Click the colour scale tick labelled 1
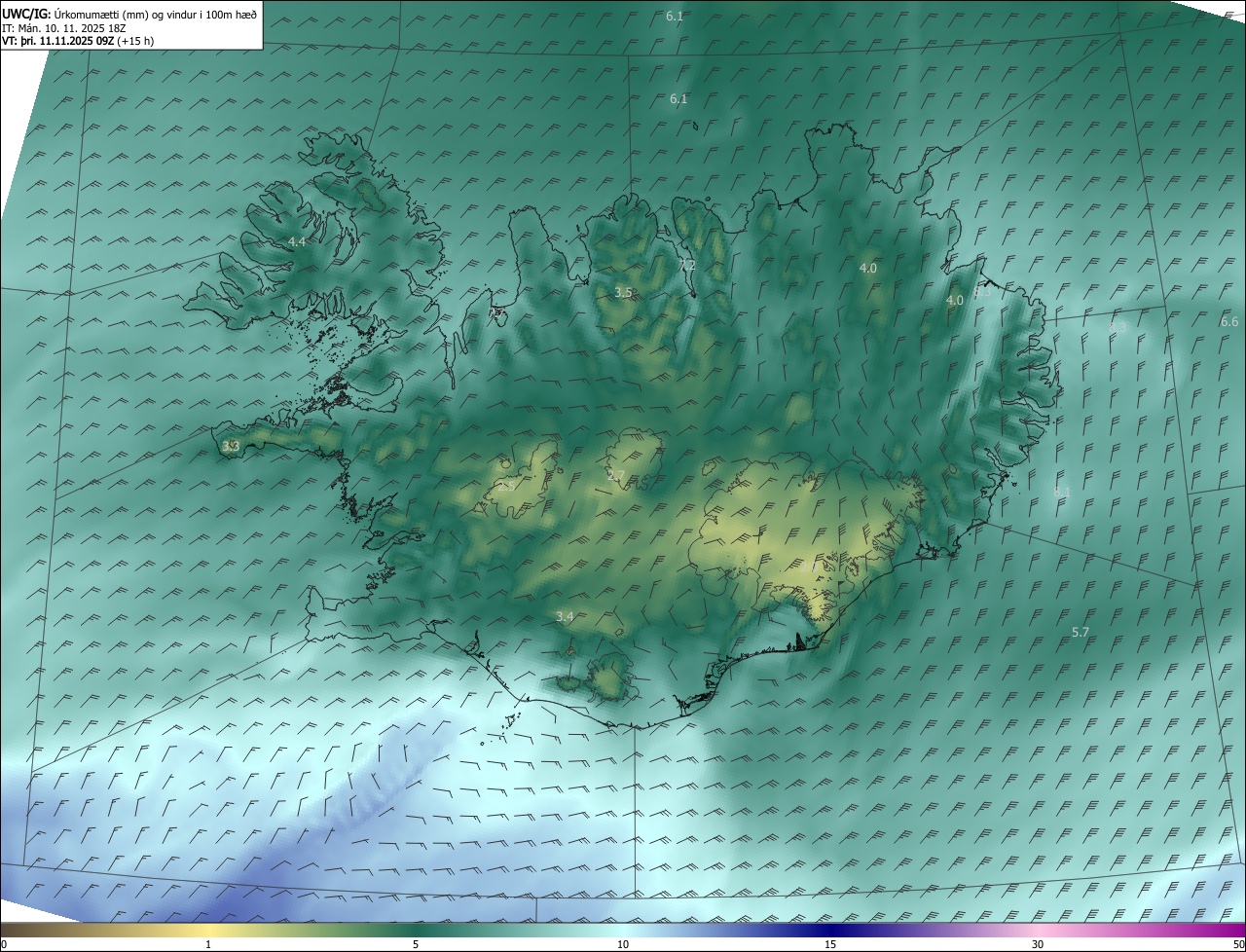The height and width of the screenshot is (952, 1246). (208, 944)
